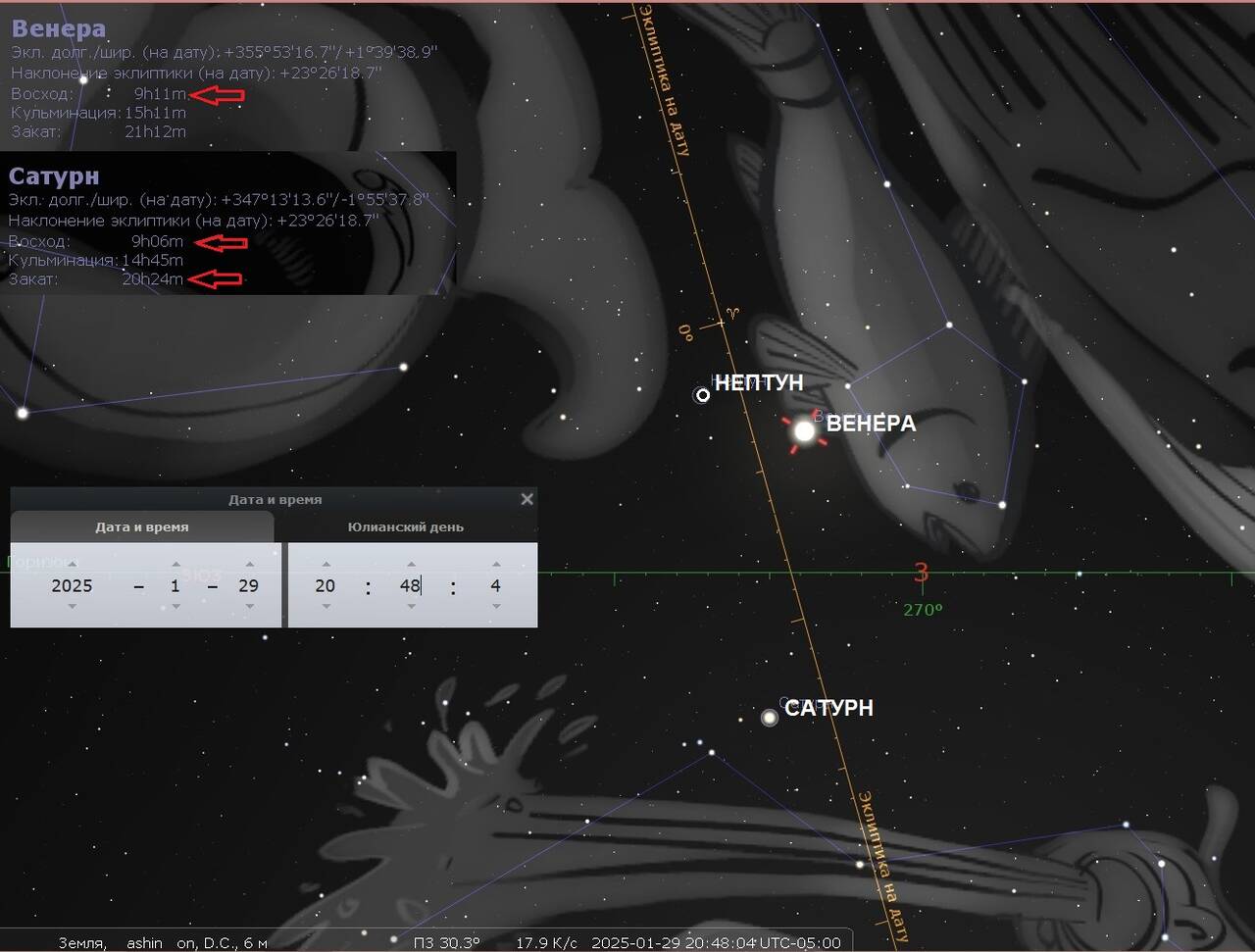Click the 17.9 К/с frame rate readout

tap(547, 943)
